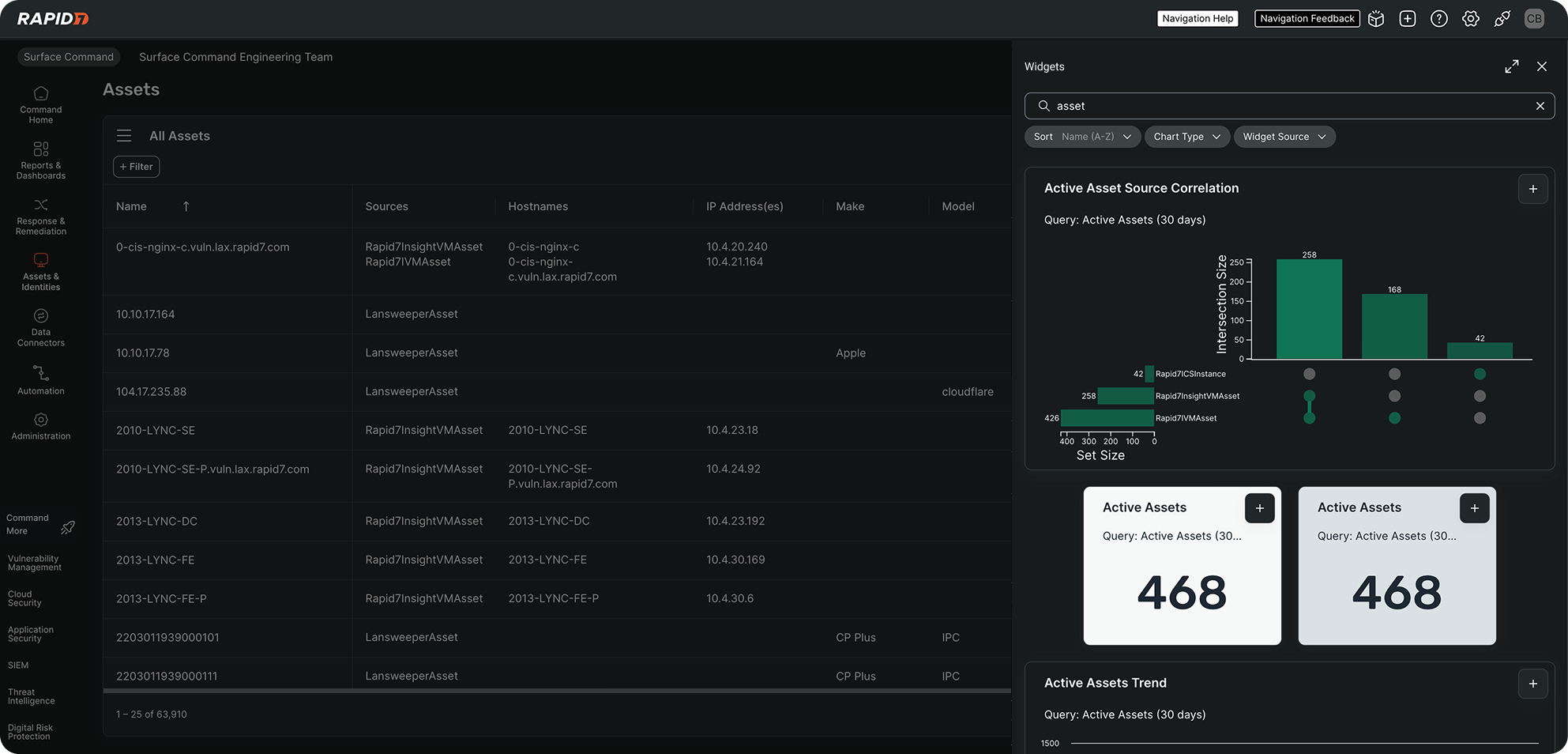Click the 258 bar in correlation chart
Image resolution: width=1568 pixels, height=754 pixels.
point(1310,309)
